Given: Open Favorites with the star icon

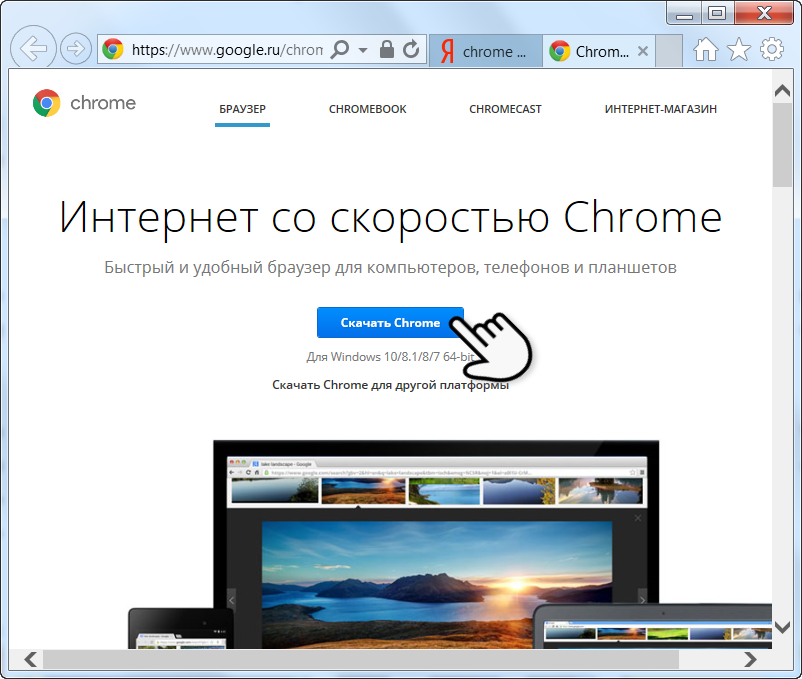Looking at the screenshot, I should pos(739,50).
